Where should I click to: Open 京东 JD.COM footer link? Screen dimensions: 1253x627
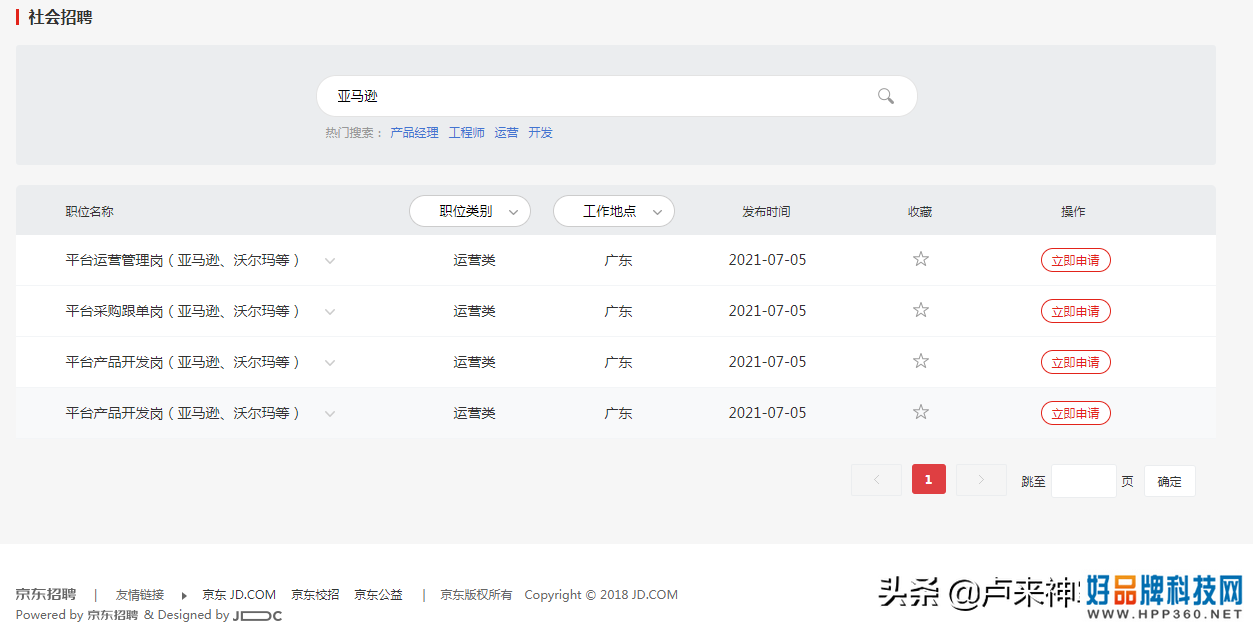[x=239, y=594]
